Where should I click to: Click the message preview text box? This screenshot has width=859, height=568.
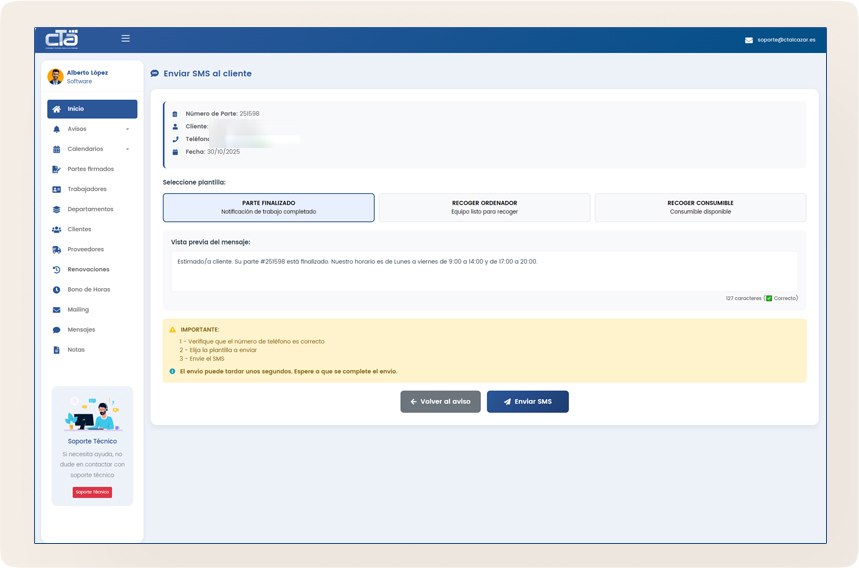tap(484, 272)
